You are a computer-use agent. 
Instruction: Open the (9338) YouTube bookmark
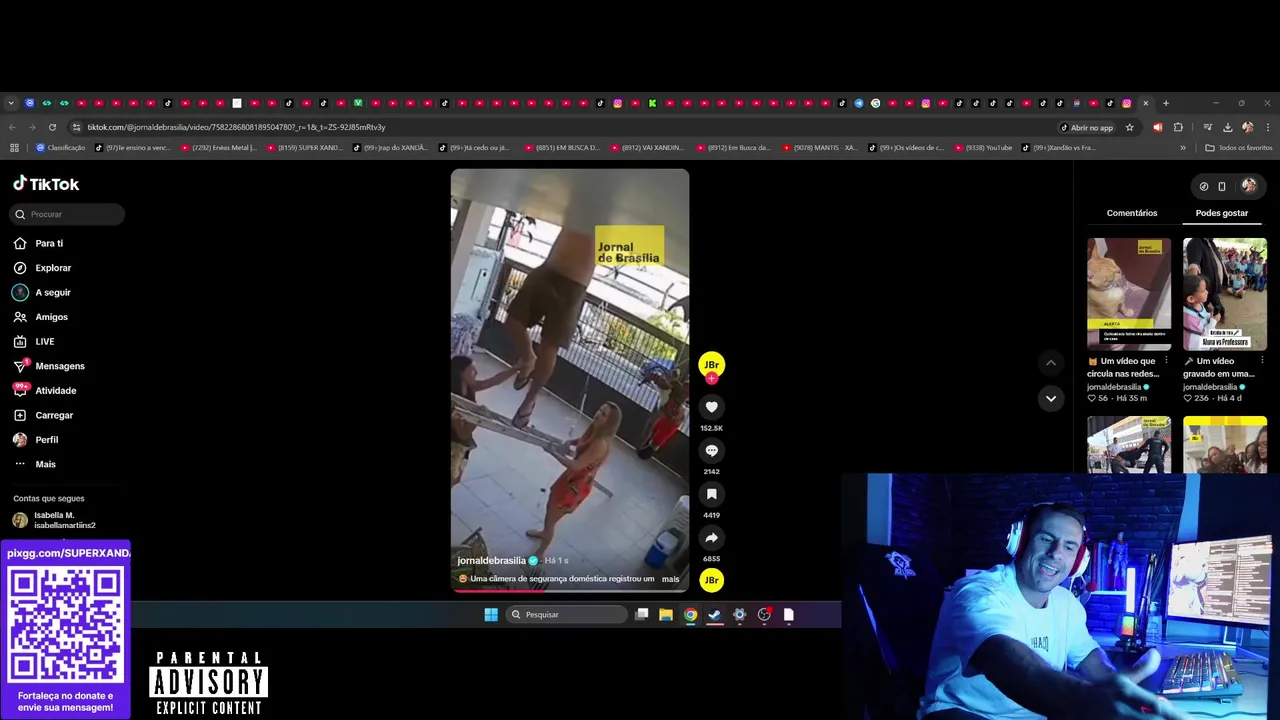click(x=982, y=148)
